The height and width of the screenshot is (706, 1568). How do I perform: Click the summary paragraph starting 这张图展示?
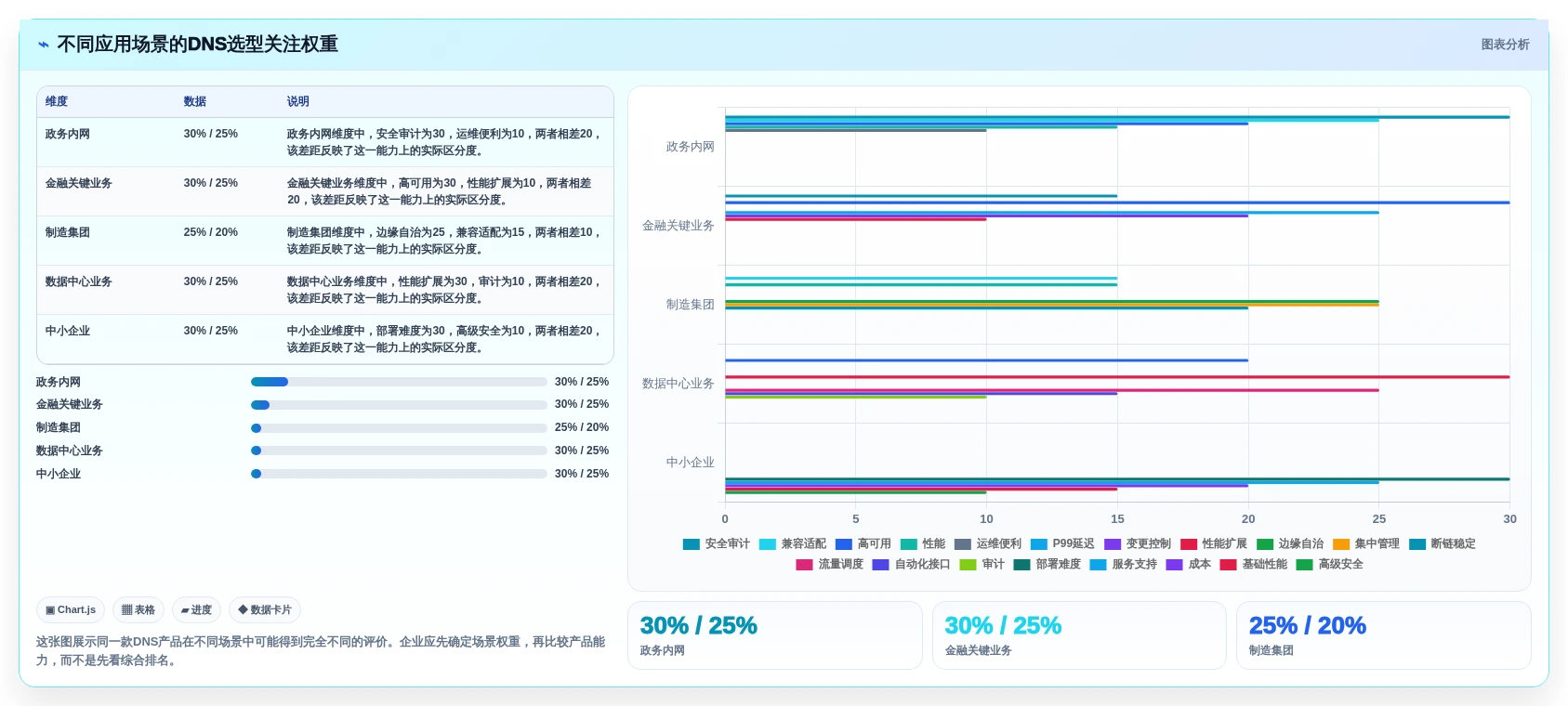tap(321, 651)
